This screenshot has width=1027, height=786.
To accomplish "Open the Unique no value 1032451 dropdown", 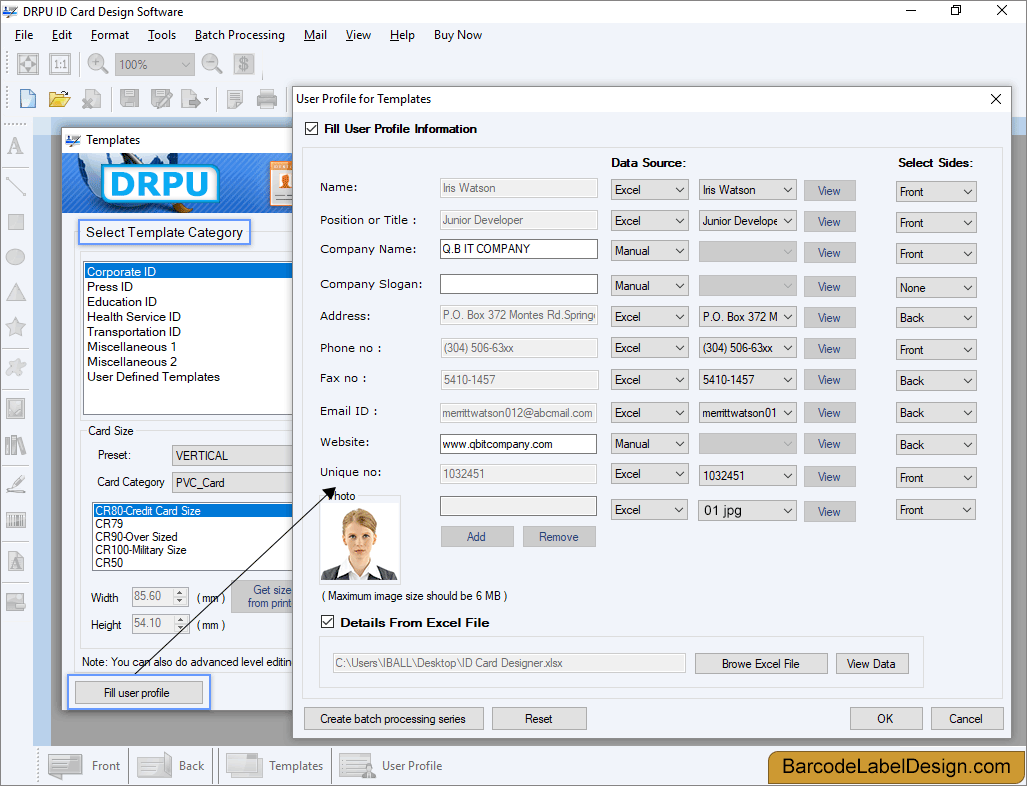I will [x=747, y=476].
